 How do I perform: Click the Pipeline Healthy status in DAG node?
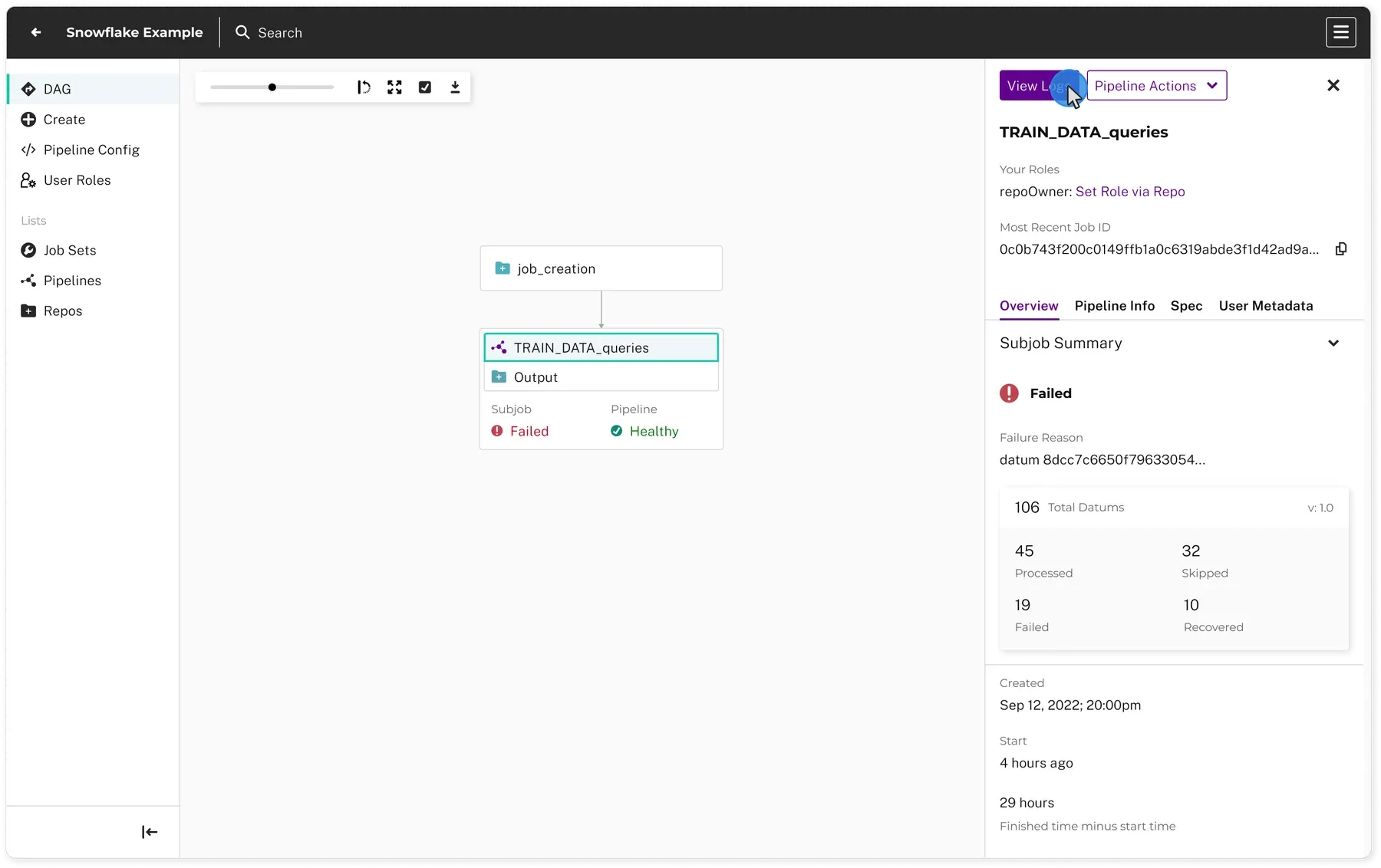click(x=644, y=431)
